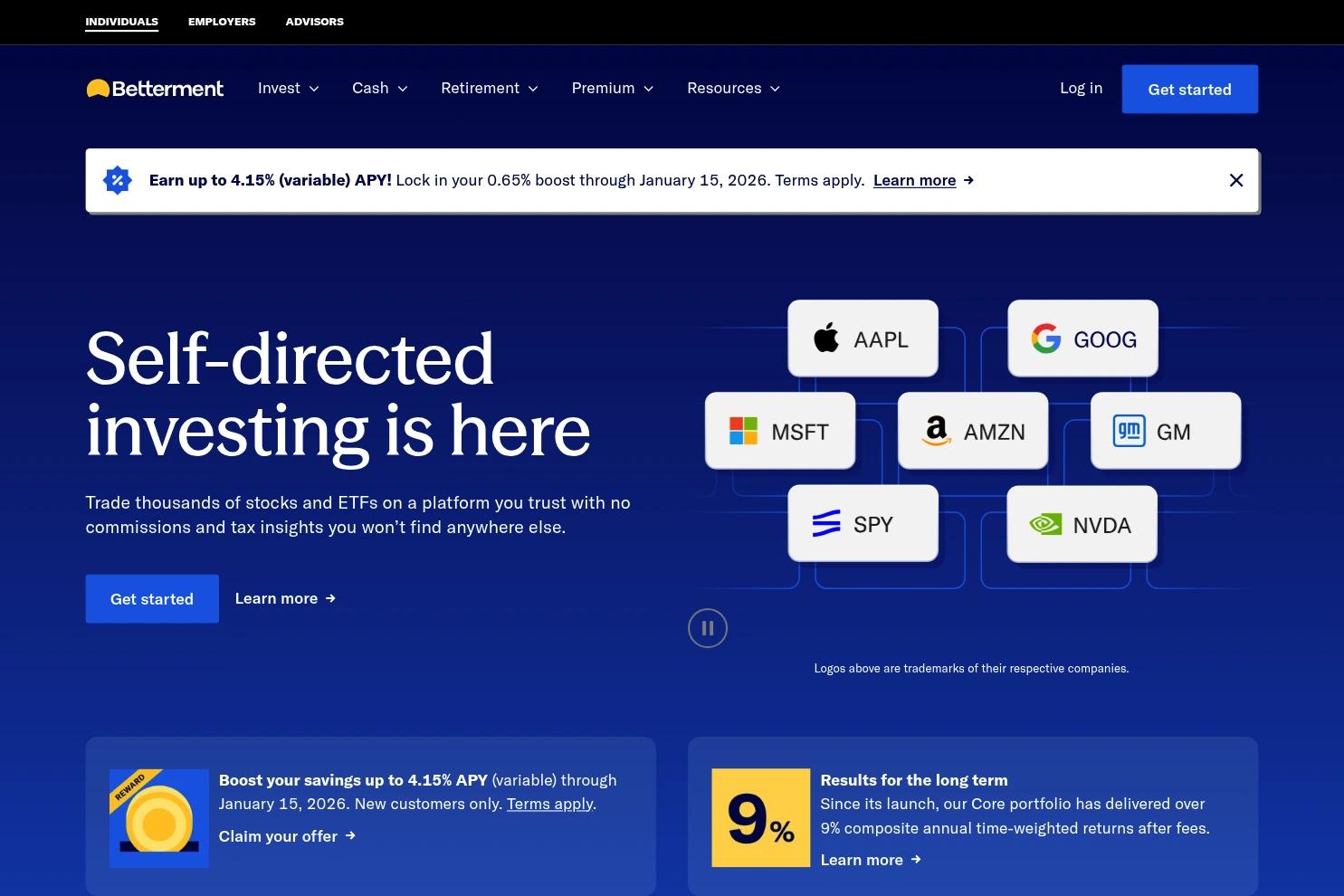The width and height of the screenshot is (1344, 896).
Task: Open the Terms apply link
Action: pos(549,804)
